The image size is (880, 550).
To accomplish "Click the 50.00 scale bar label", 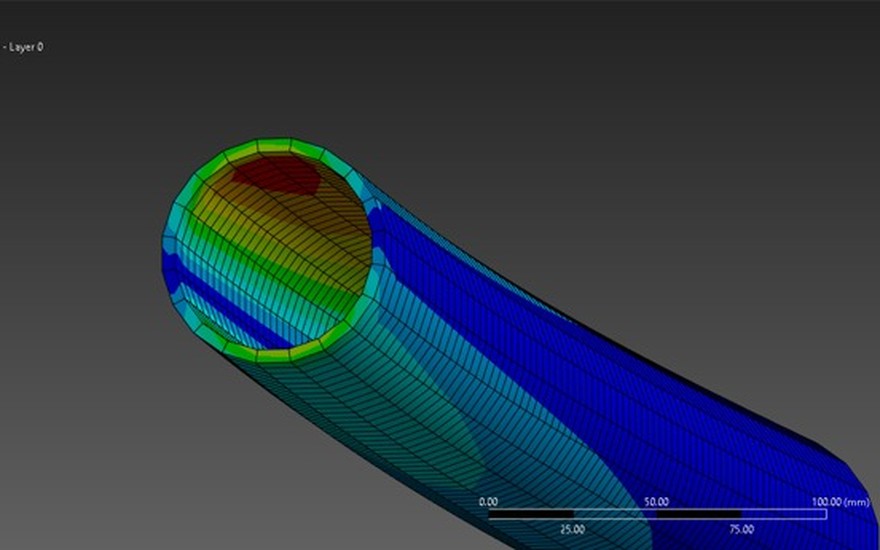I will coord(656,502).
